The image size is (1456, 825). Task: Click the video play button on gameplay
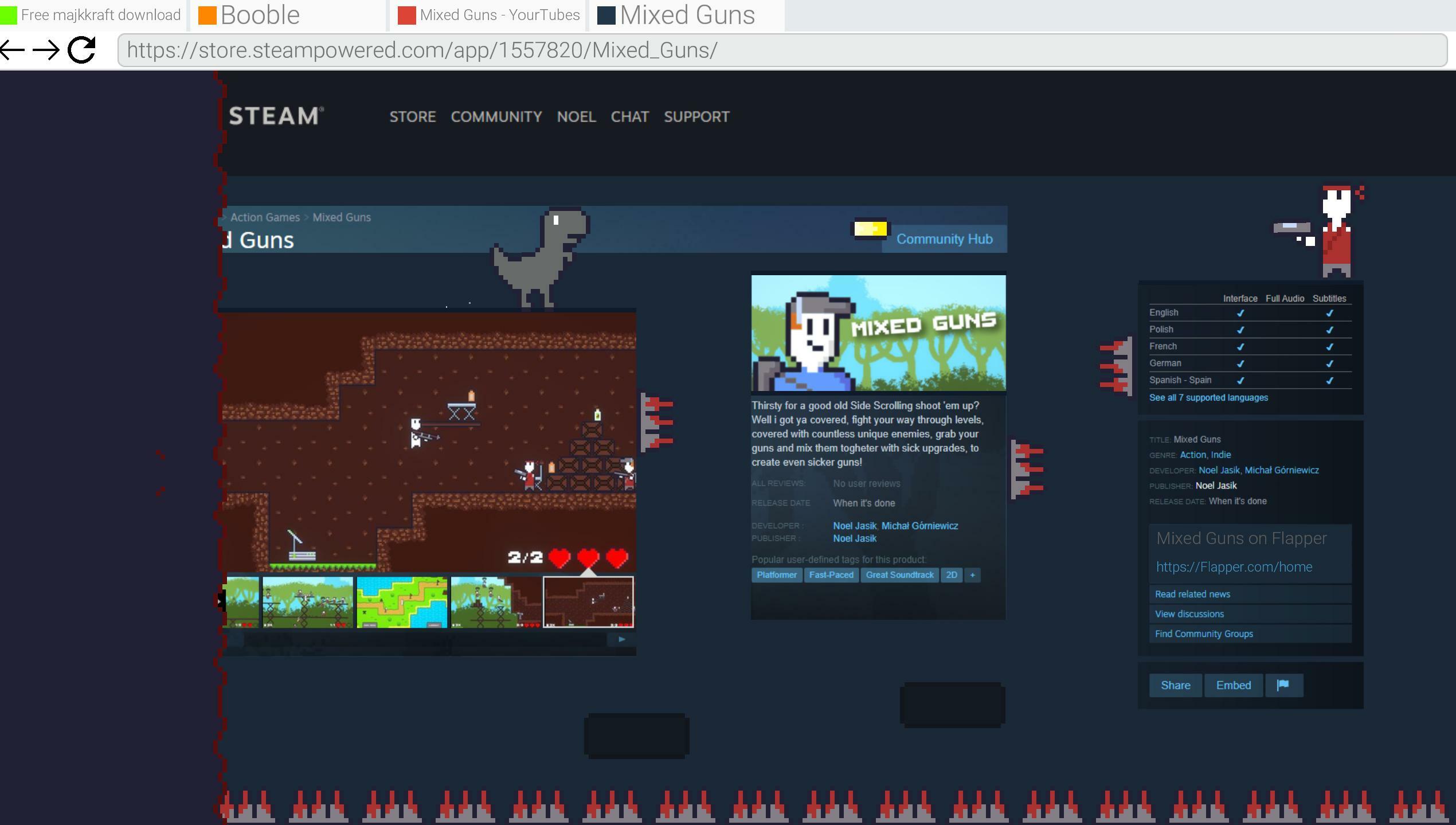point(621,639)
